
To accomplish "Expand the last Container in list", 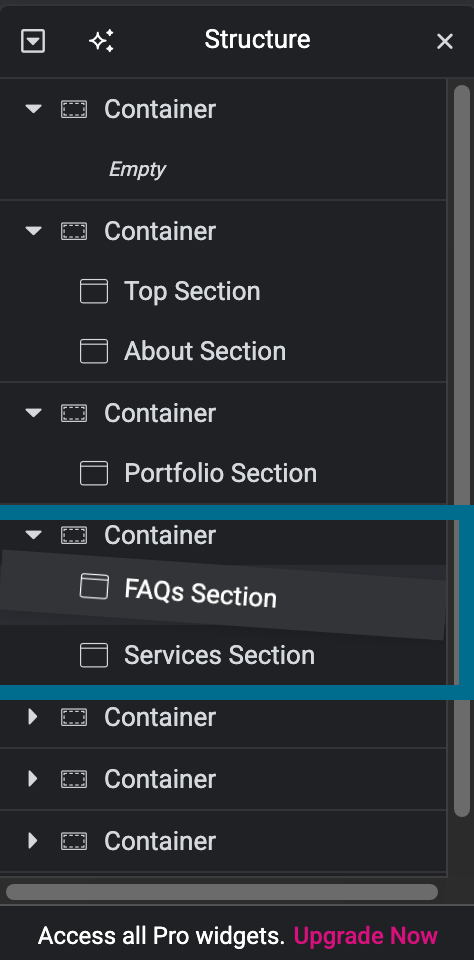I will tap(33, 841).
